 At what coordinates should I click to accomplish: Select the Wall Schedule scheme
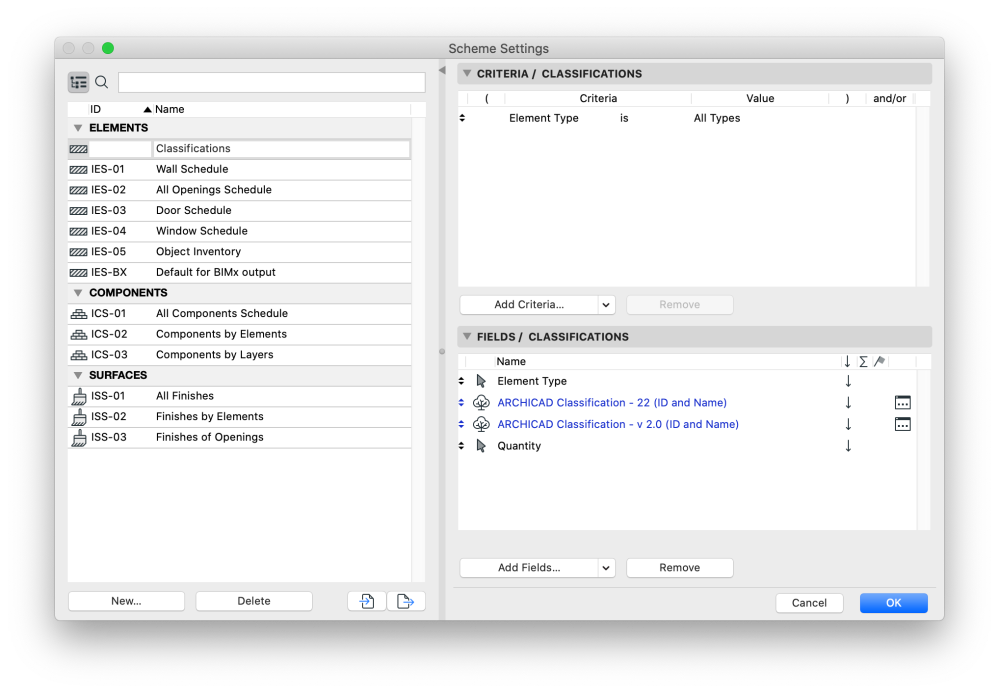pyautogui.click(x=240, y=169)
